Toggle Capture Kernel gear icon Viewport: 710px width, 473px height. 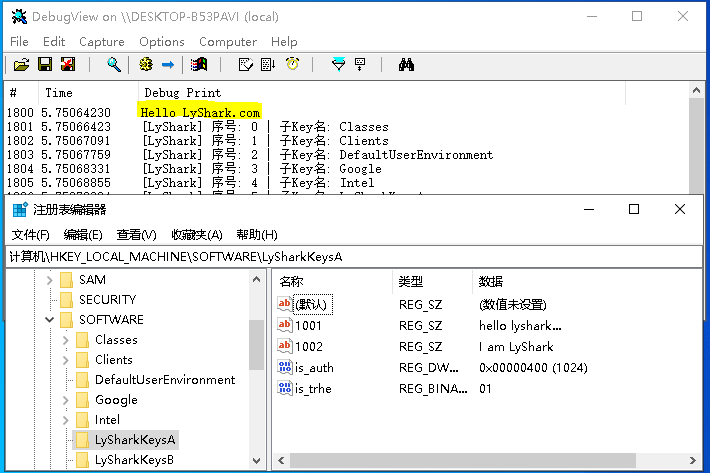(146, 65)
